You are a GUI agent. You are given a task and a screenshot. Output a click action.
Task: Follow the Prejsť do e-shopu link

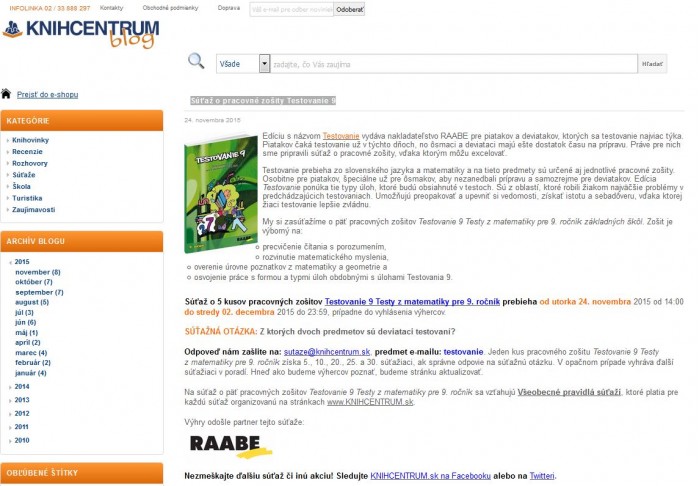[x=47, y=95]
